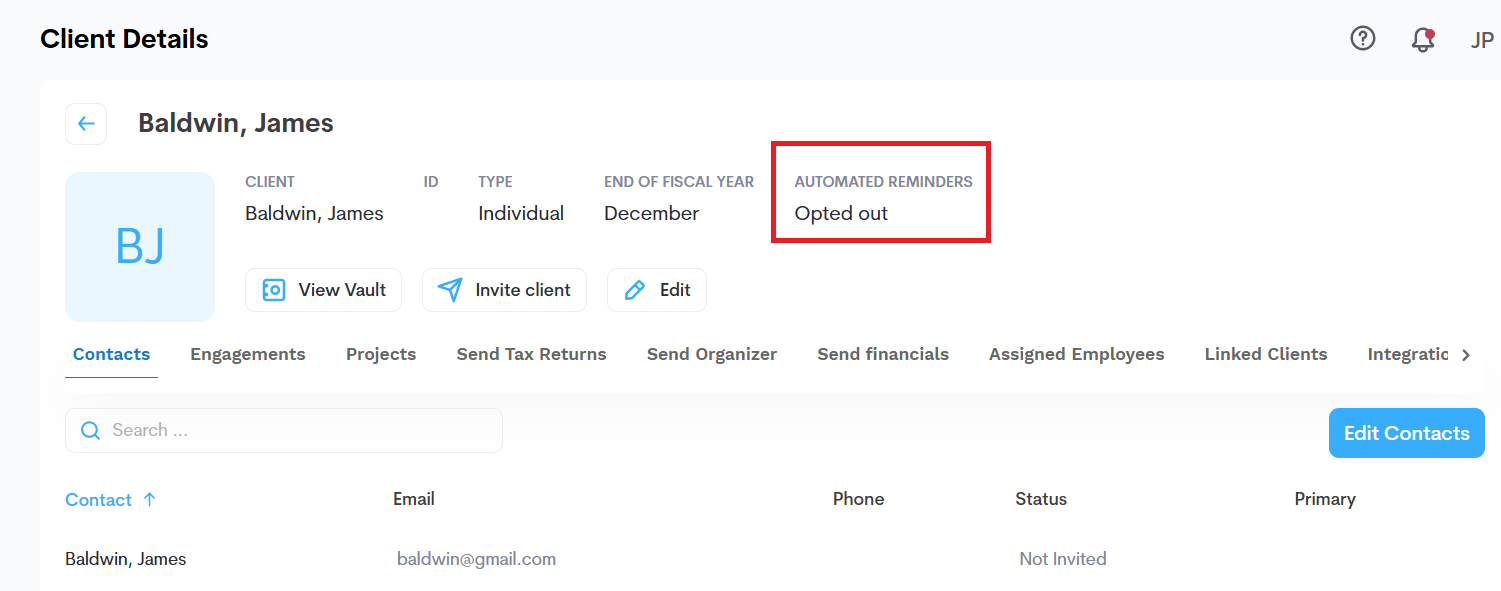
Task: Open the Linked Clients tab
Action: coord(1266,354)
